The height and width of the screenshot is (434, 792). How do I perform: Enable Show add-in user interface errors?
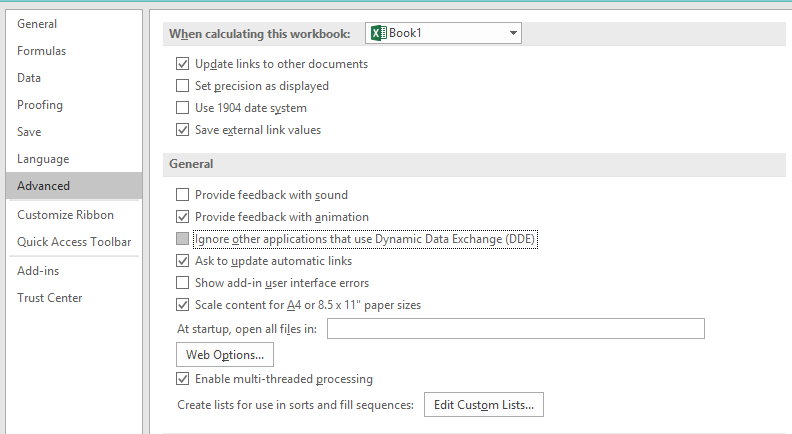182,283
